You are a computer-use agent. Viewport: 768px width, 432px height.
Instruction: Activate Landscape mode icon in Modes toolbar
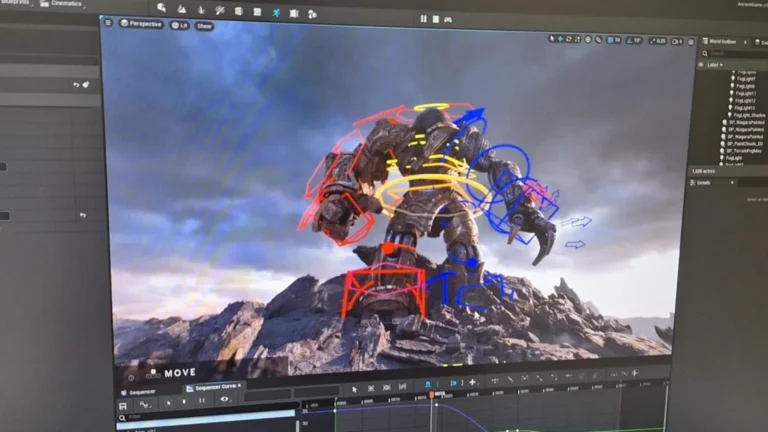[181, 8]
